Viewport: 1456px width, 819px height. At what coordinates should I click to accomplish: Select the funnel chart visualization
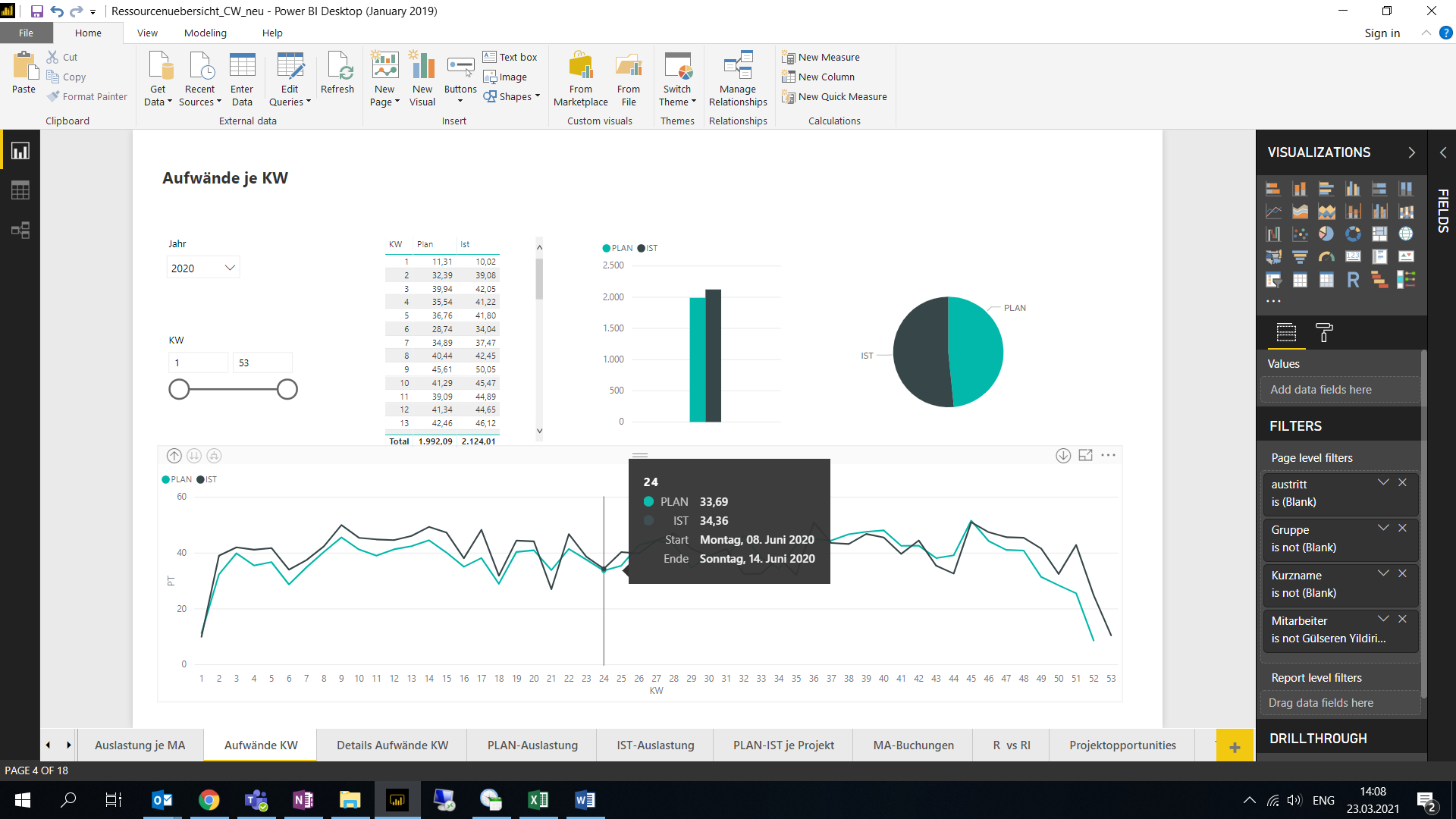pos(1300,257)
